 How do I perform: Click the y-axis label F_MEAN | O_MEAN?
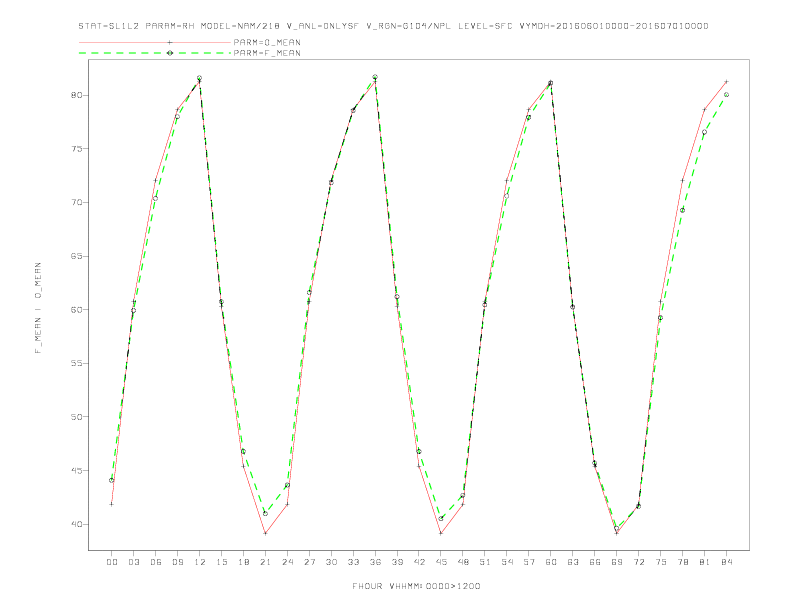pyautogui.click(x=38, y=308)
